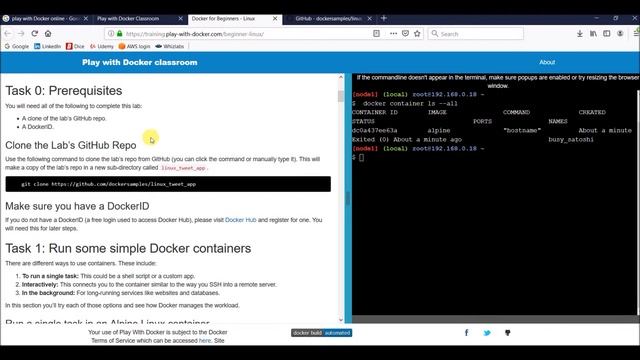This screenshot has width=640, height=360.
Task: Switch to Play with Docker Classroom tab
Action: 140,19
